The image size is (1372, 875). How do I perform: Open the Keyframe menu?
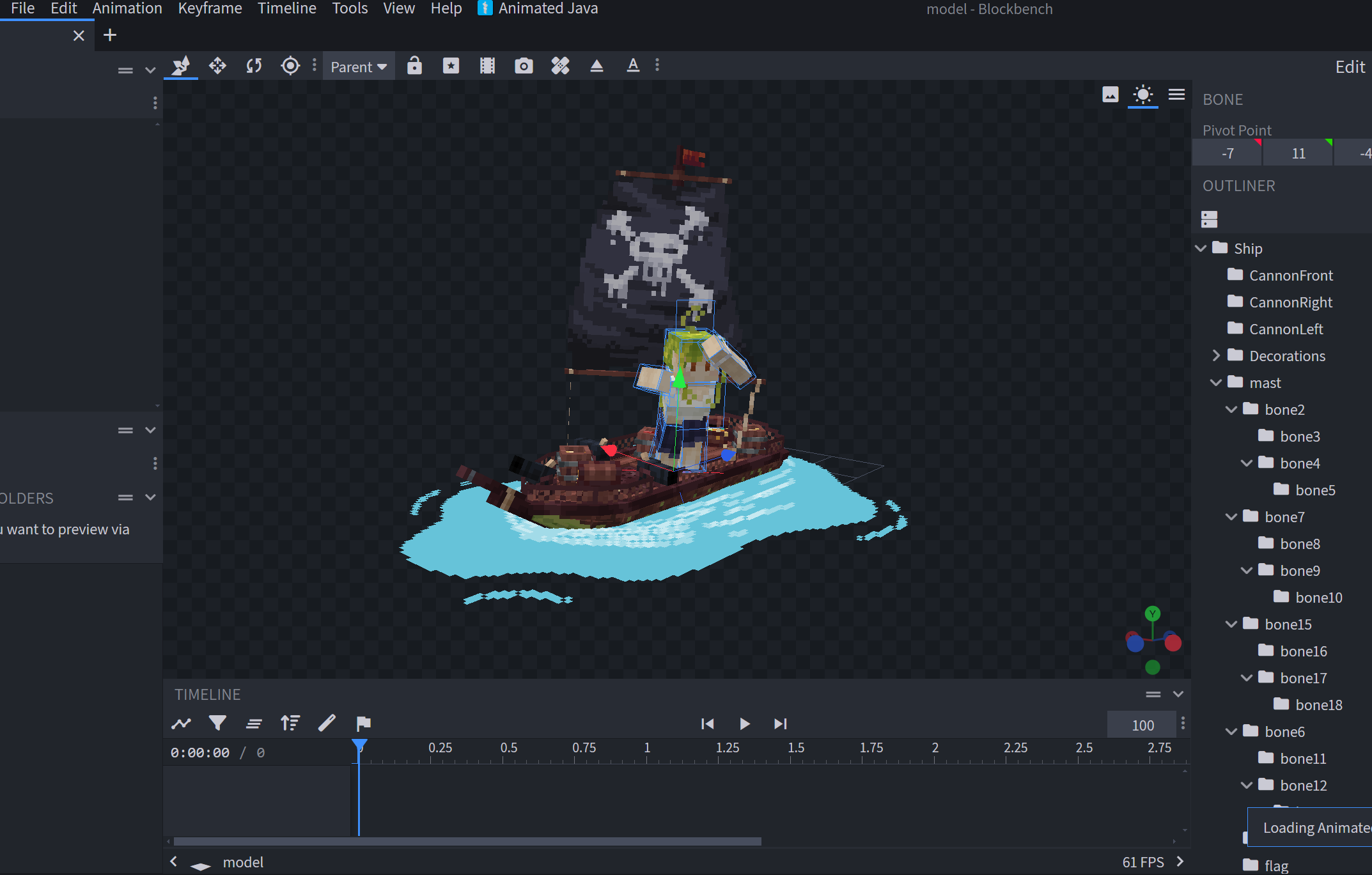click(x=210, y=8)
